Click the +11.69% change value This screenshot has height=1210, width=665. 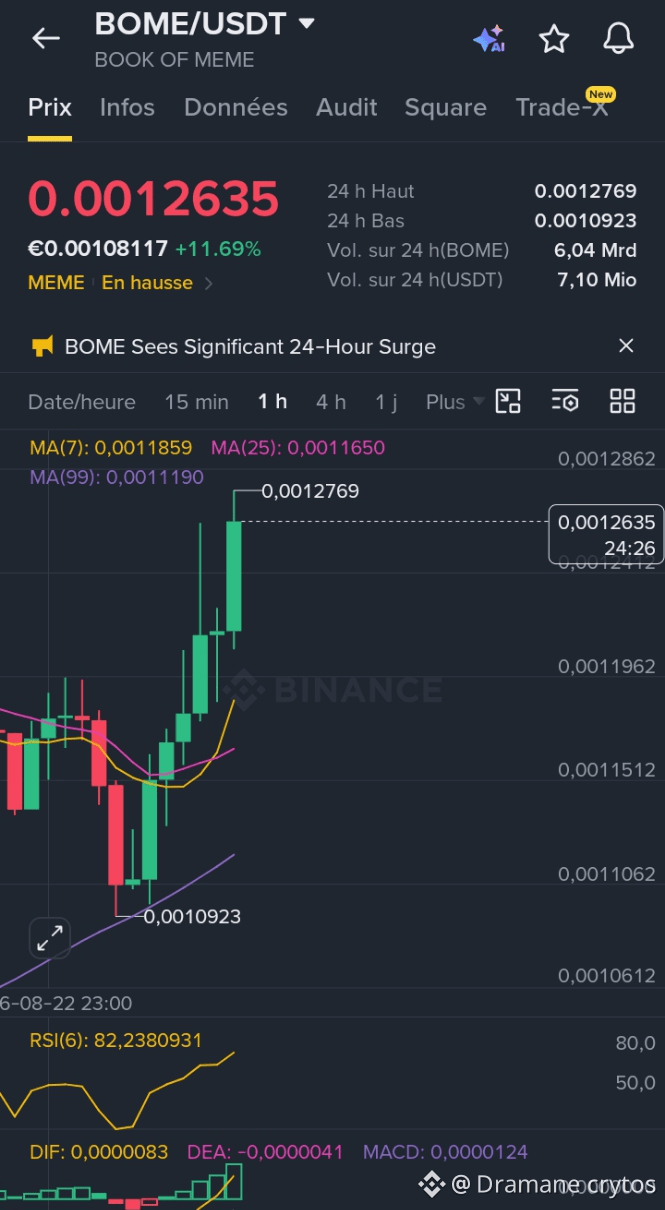click(218, 249)
